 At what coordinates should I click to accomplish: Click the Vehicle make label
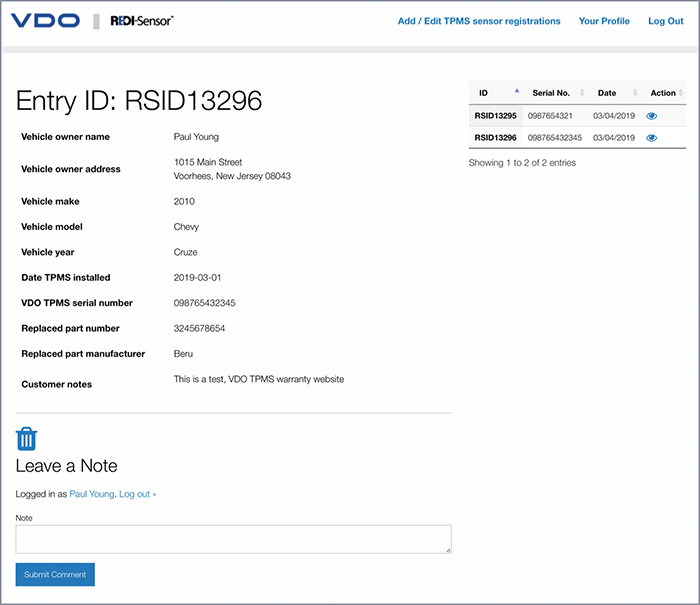pyautogui.click(x=50, y=201)
